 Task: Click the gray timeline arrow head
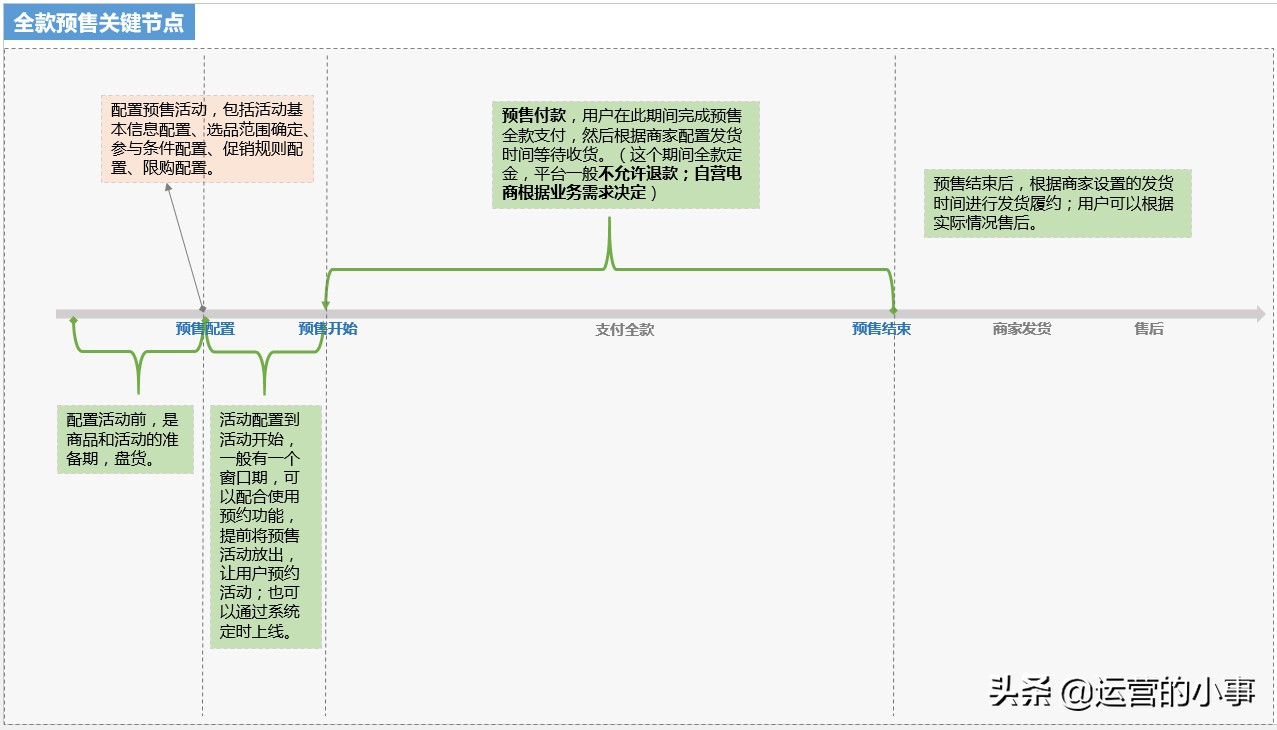click(x=1258, y=314)
